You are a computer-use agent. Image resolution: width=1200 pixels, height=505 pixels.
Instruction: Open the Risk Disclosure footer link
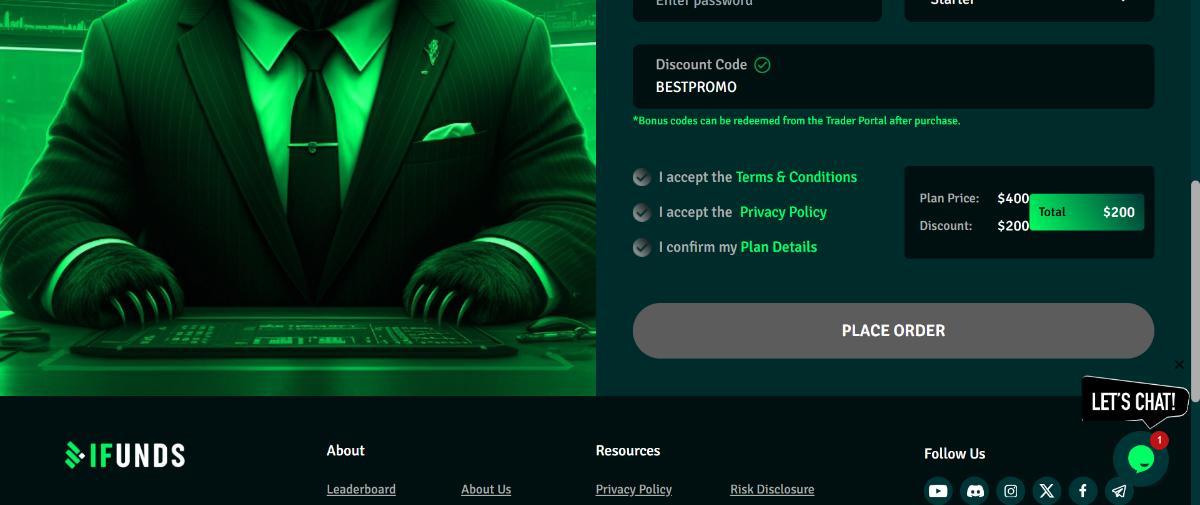tap(772, 489)
